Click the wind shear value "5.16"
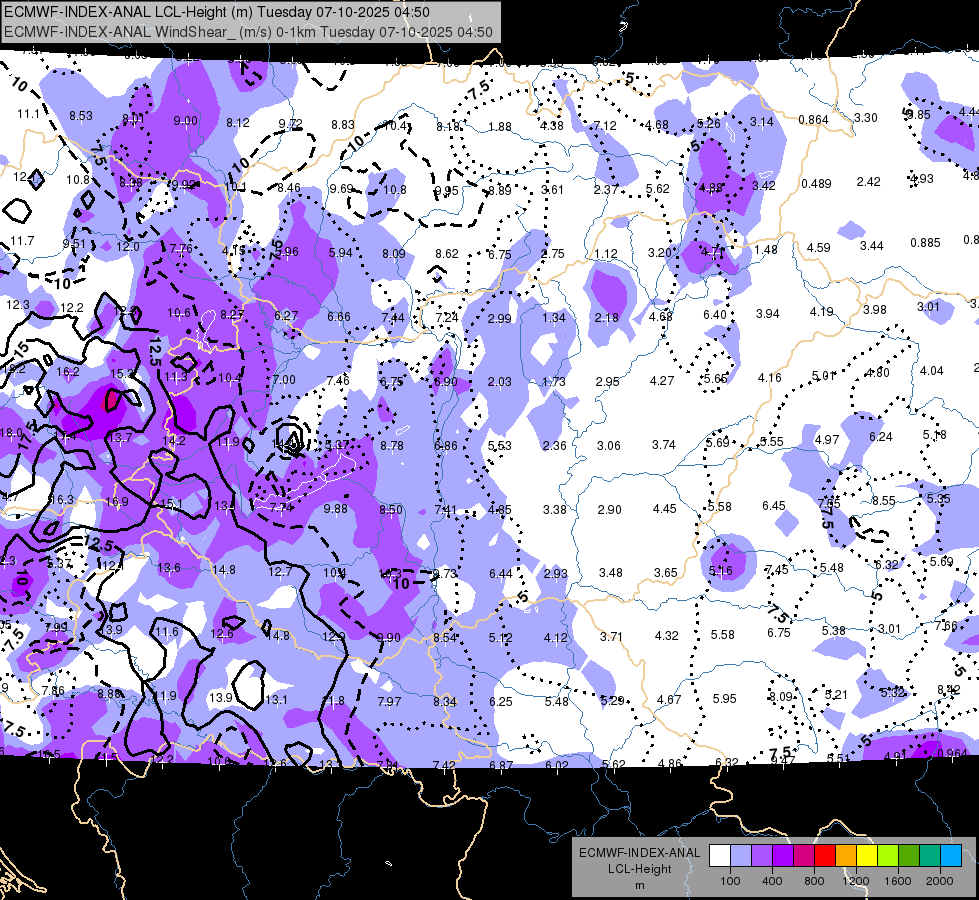The height and width of the screenshot is (900, 979). coord(721,571)
